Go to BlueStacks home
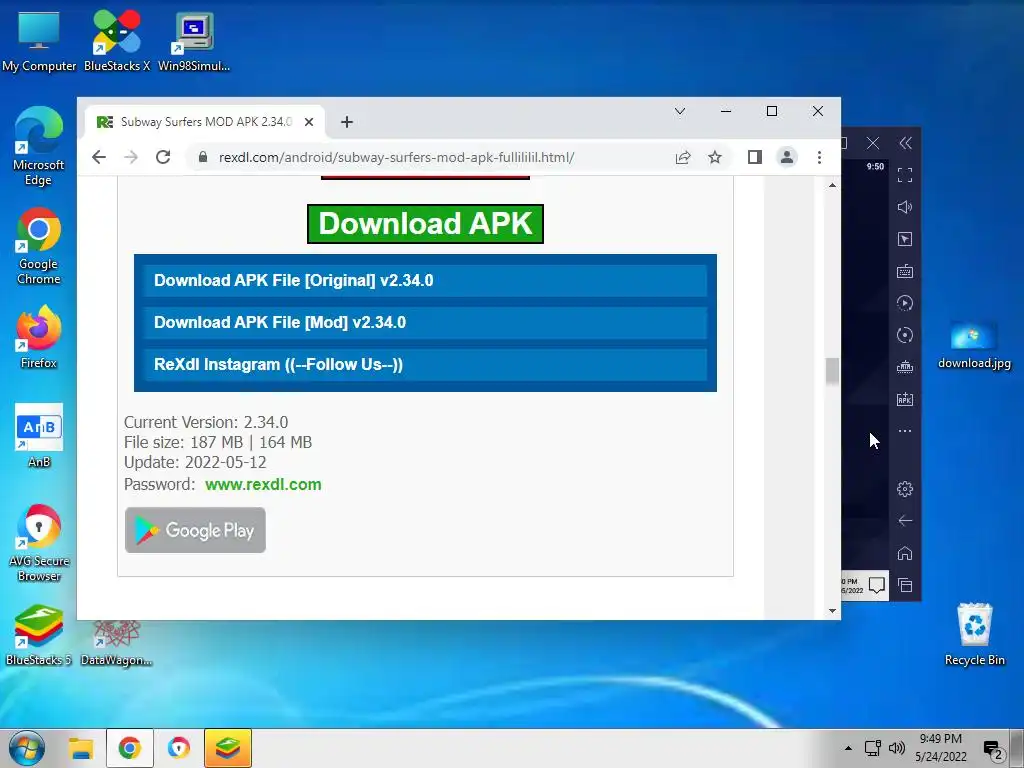 pyautogui.click(x=905, y=553)
